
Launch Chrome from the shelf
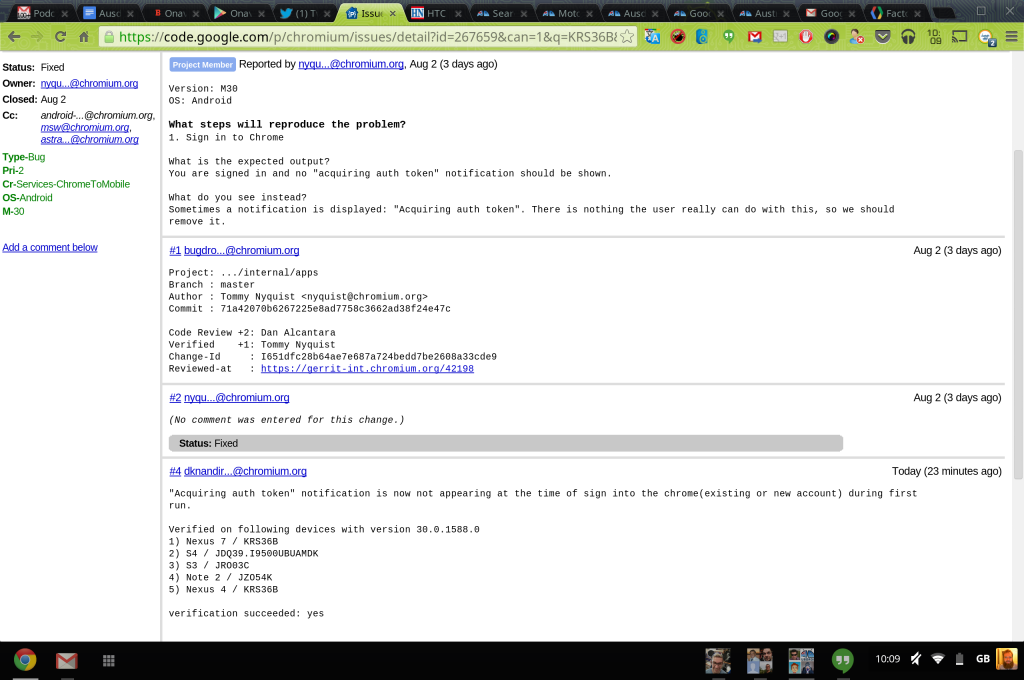pos(25,660)
